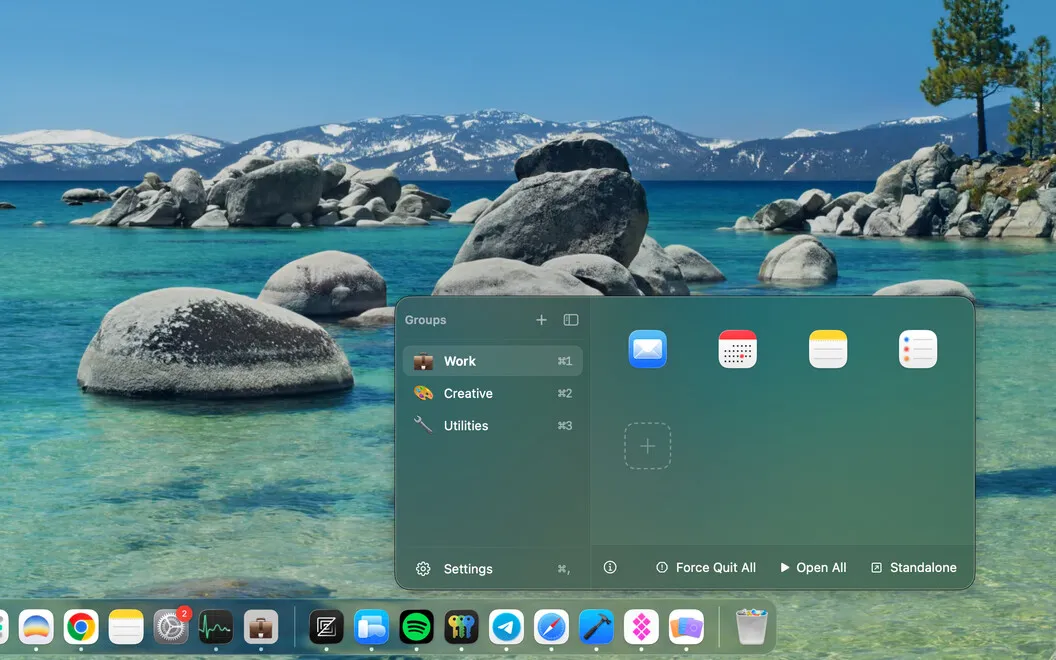Open the Reminders app in the Work group

click(x=918, y=349)
